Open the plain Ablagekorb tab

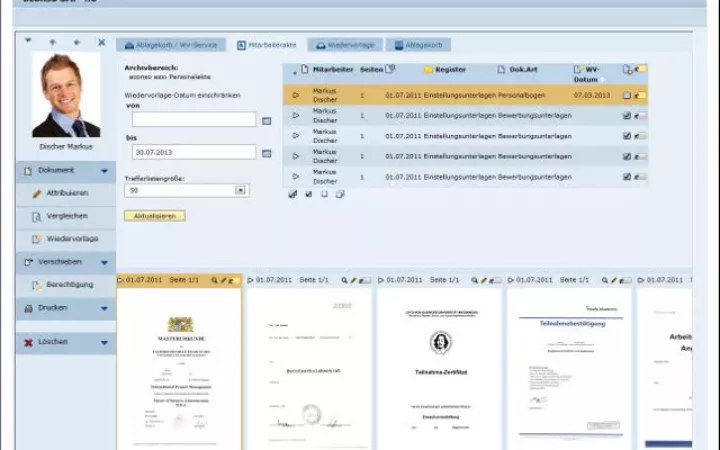[418, 45]
